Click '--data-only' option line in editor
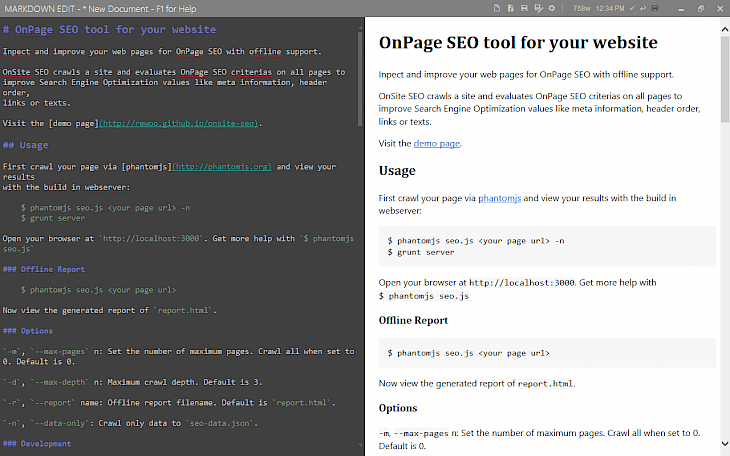The image size is (730, 456). [x=130, y=423]
